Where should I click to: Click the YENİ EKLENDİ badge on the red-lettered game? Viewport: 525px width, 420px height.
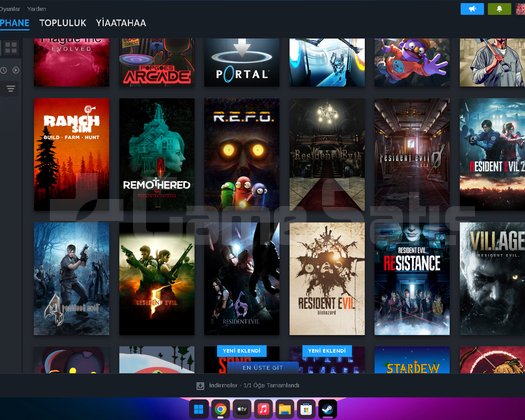click(242, 351)
